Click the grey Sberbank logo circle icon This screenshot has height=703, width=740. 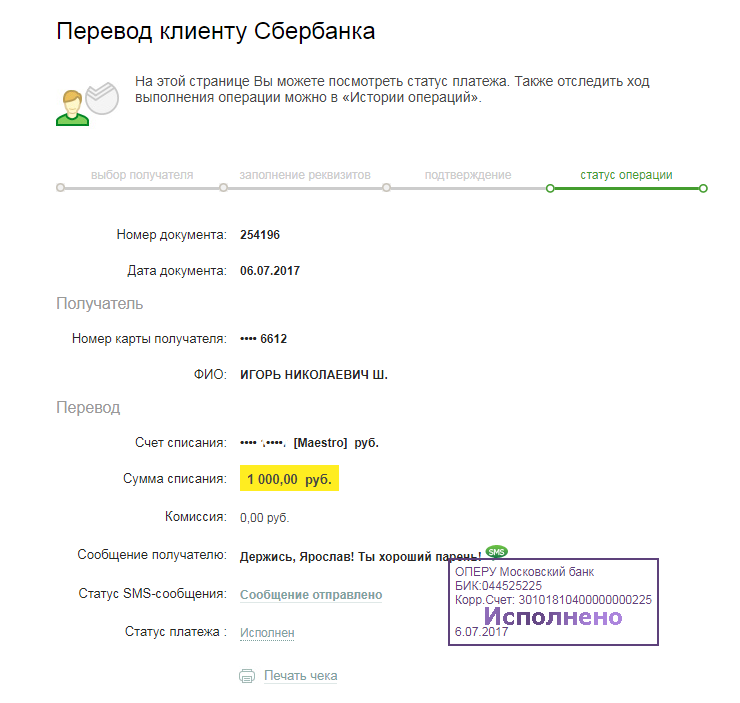pyautogui.click(x=102, y=98)
